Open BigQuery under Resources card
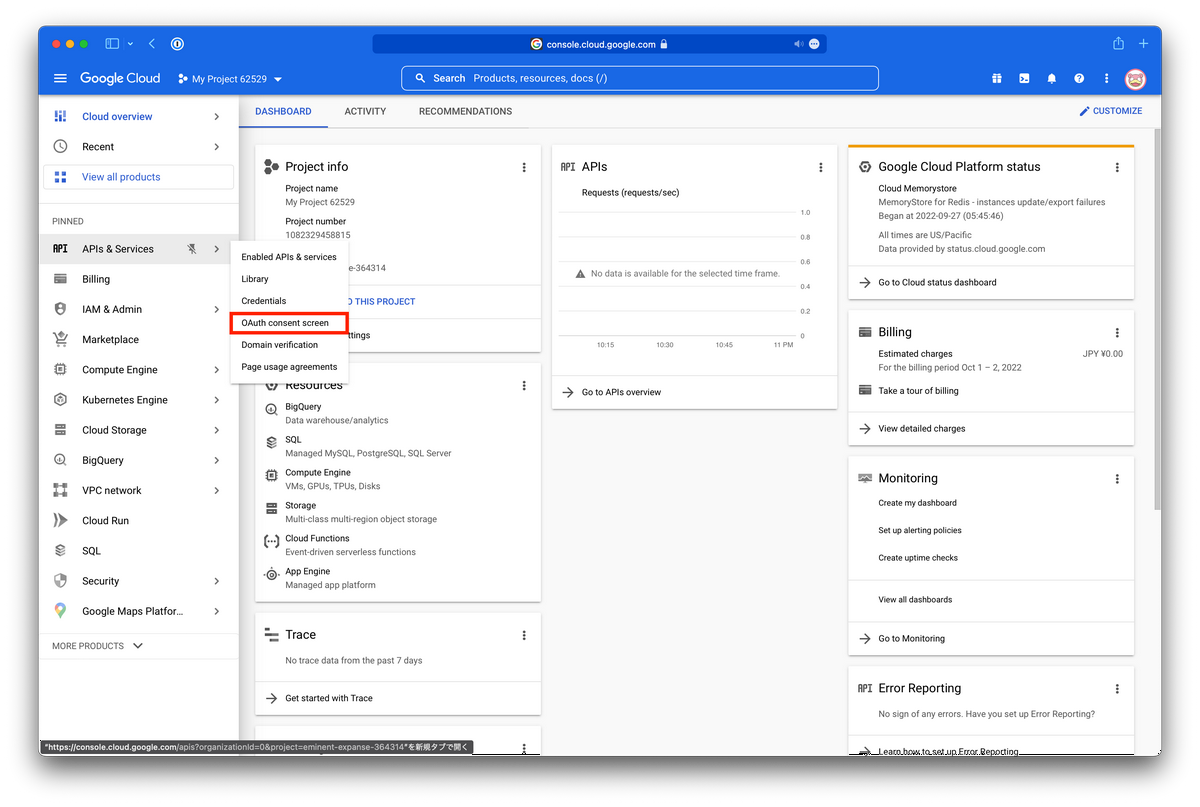Image resolution: width=1200 pixels, height=807 pixels. (303, 407)
